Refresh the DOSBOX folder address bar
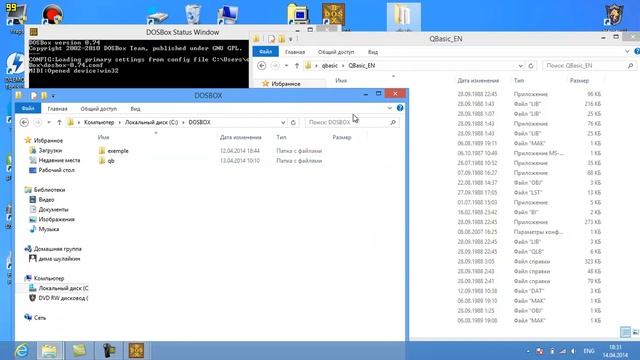Viewport: 640px width, 360px height. [293, 122]
